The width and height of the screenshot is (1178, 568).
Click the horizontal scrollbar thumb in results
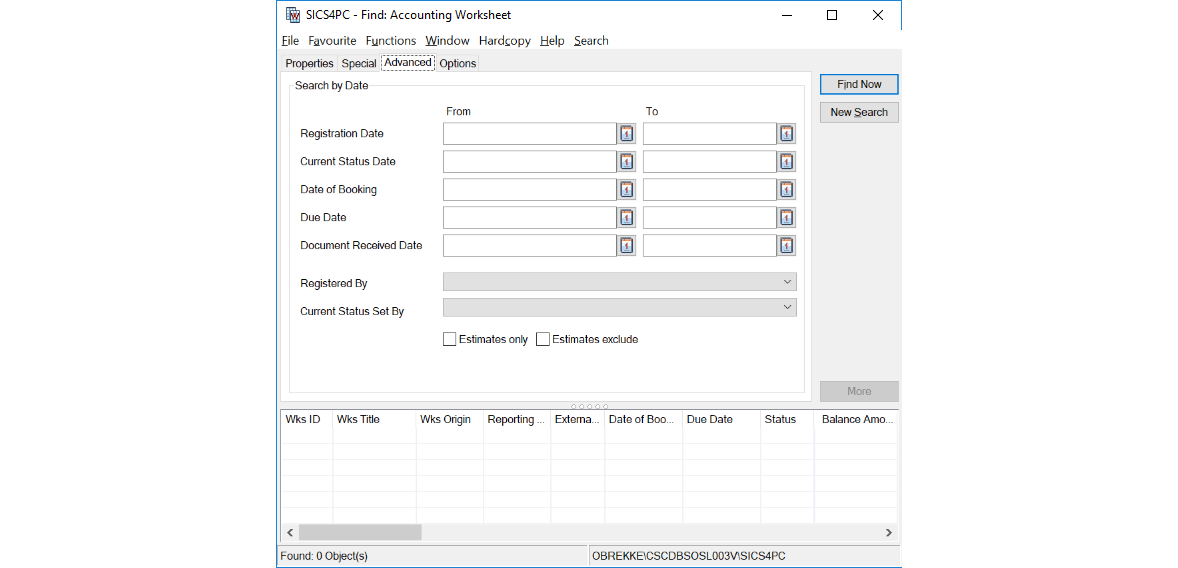click(360, 533)
